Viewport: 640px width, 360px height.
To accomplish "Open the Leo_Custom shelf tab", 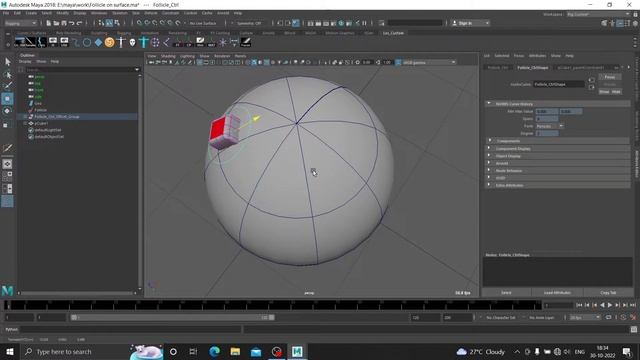I will [393, 33].
